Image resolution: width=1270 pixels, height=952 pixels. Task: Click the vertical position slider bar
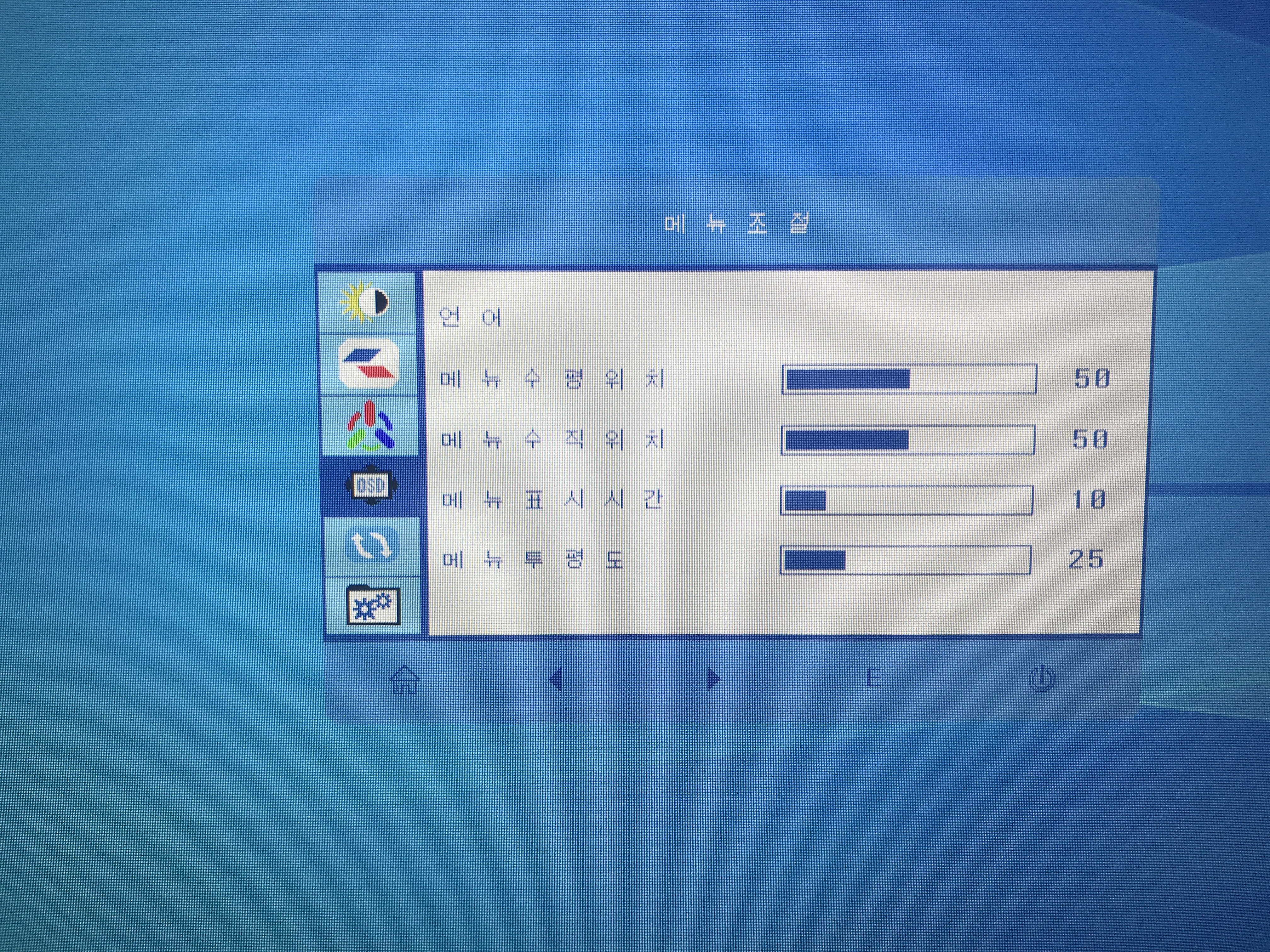(908, 439)
